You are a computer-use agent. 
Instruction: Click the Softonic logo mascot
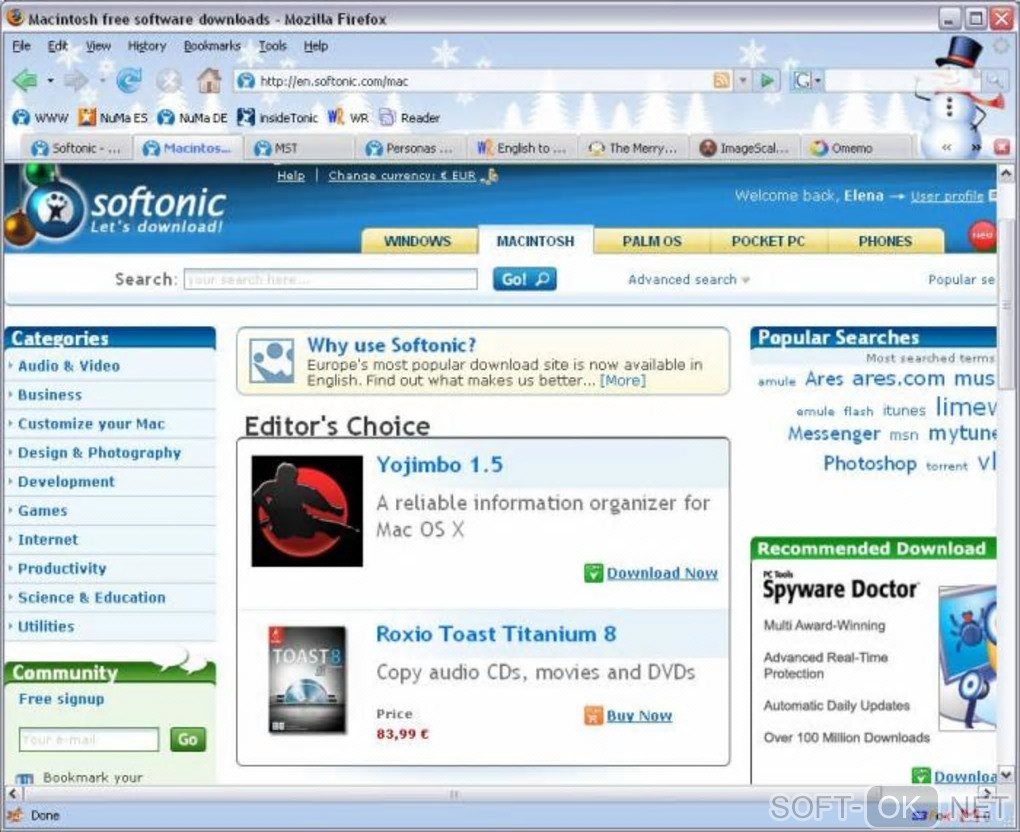tap(55, 208)
